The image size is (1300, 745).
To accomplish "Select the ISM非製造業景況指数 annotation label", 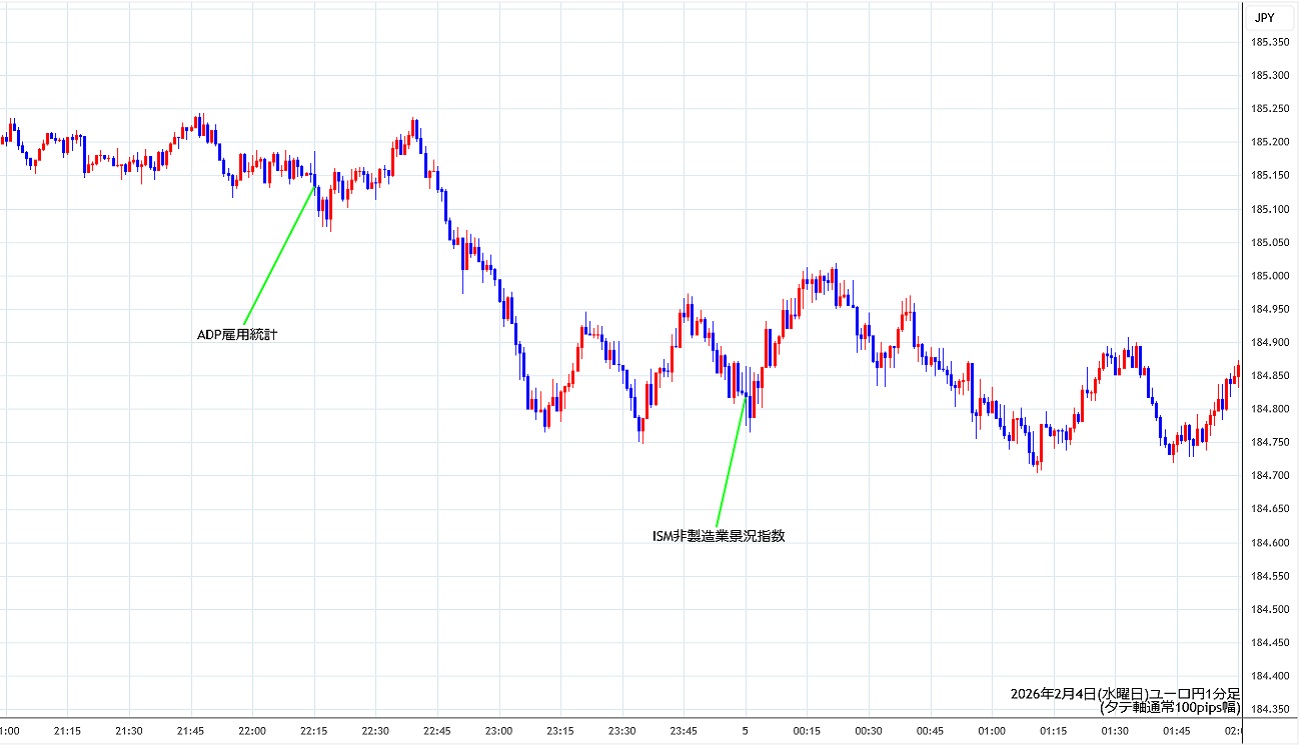I will pos(718,536).
